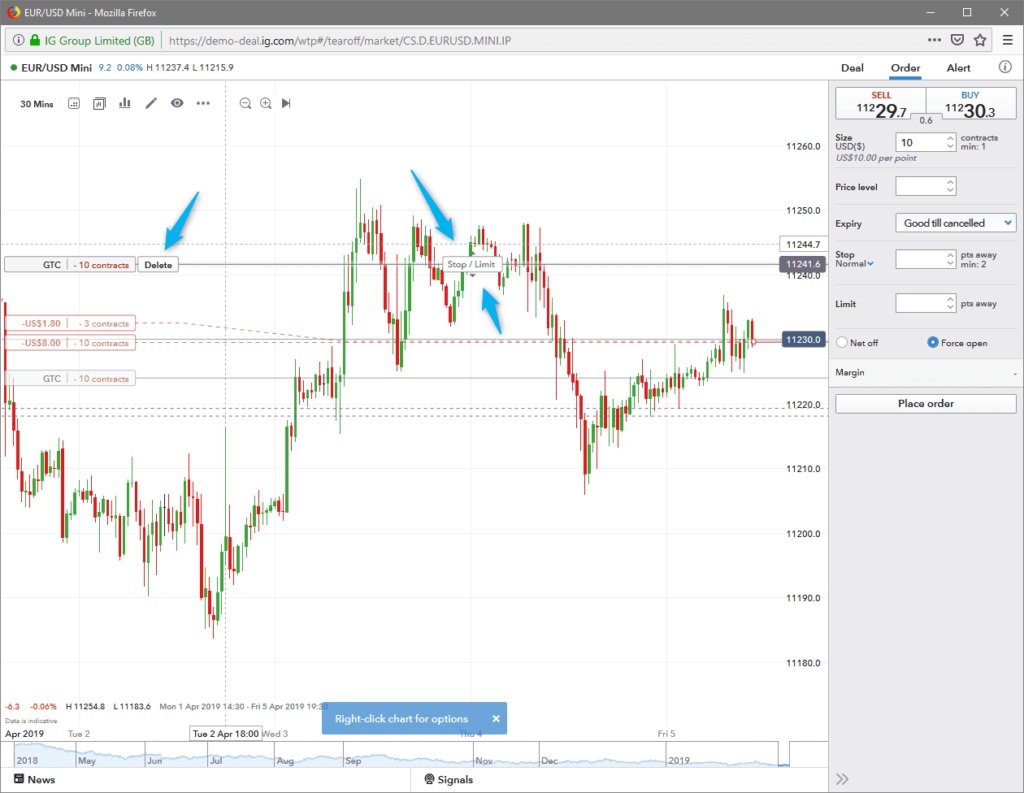Screen dimensions: 1024x793
Task: Open the Expiry 'Good till cancelled' dropdown
Action: coord(956,223)
